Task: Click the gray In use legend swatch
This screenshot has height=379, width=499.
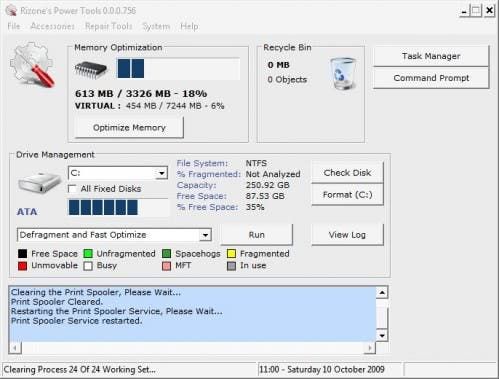Action: (231, 266)
